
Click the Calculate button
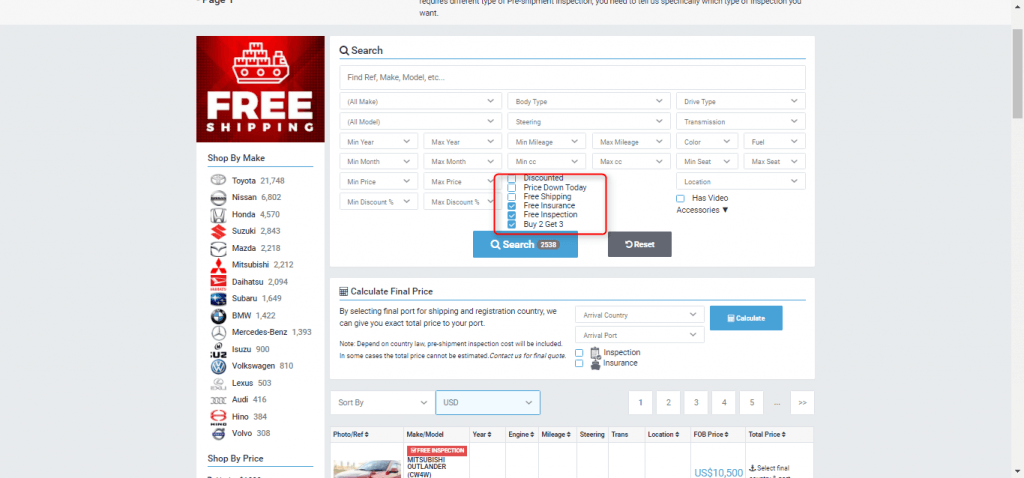[746, 318]
